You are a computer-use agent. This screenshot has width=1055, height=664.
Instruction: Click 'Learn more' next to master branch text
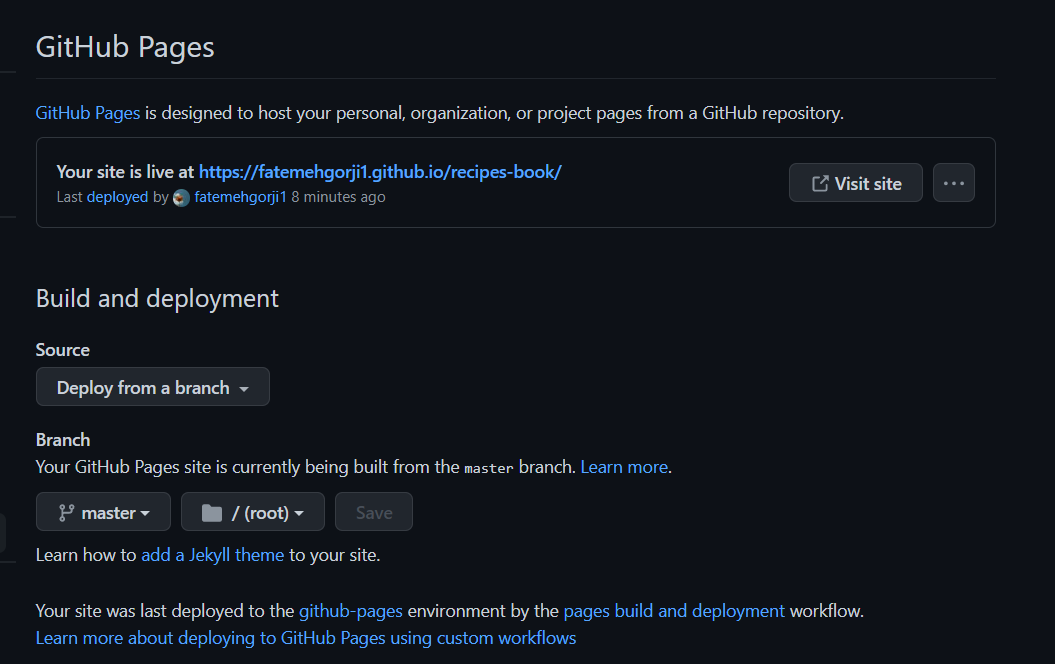(x=624, y=467)
